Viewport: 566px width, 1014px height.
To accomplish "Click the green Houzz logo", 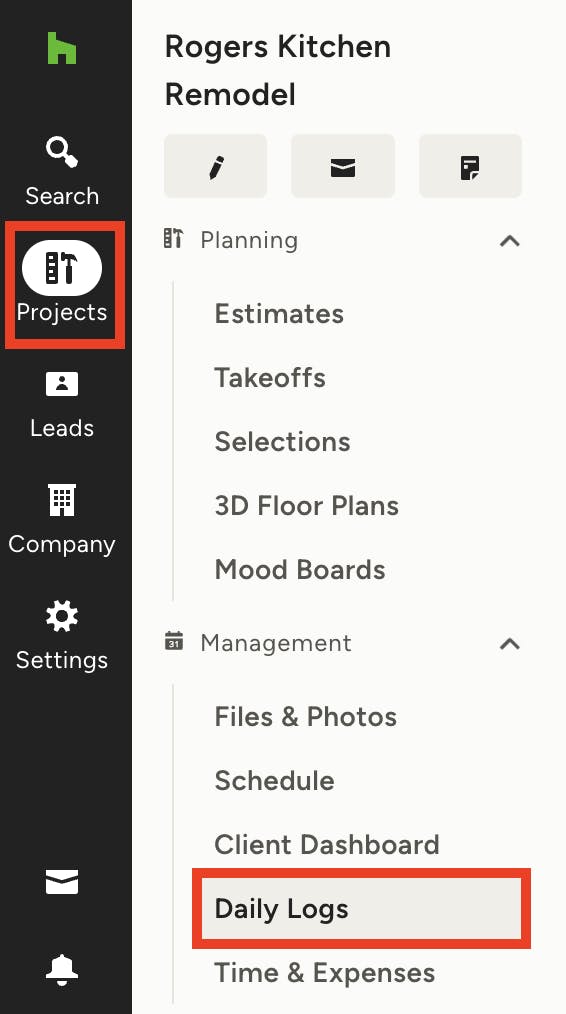I will pyautogui.click(x=62, y=49).
